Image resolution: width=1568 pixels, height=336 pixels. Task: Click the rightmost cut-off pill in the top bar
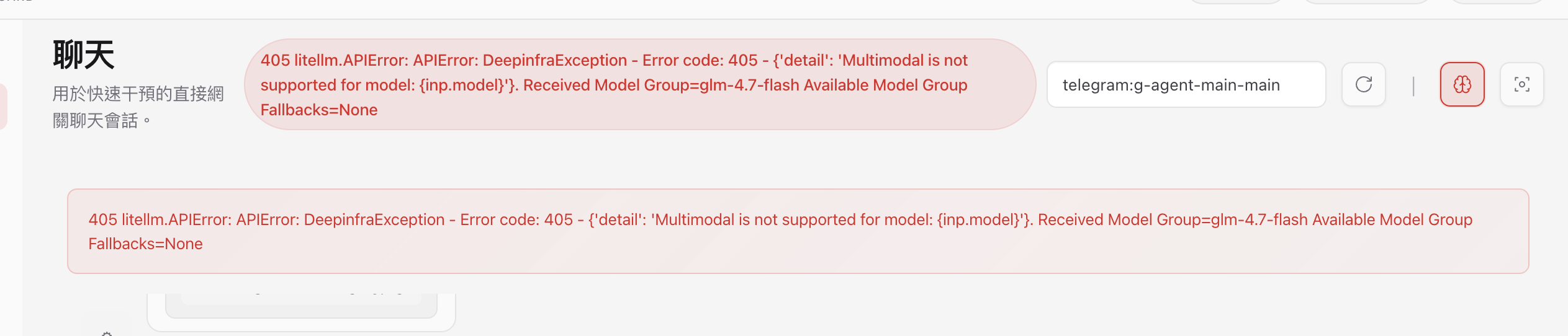click(1496, 2)
